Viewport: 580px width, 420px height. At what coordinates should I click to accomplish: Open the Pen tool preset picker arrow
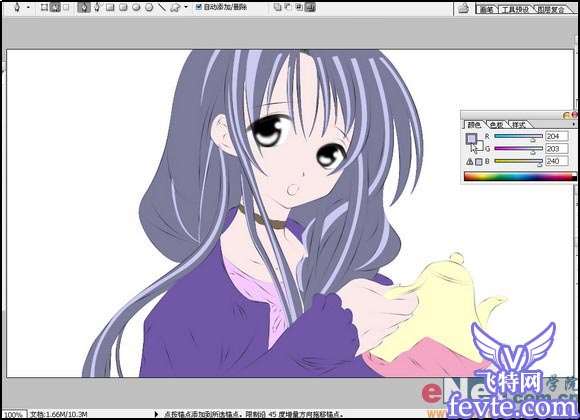coord(28,7)
